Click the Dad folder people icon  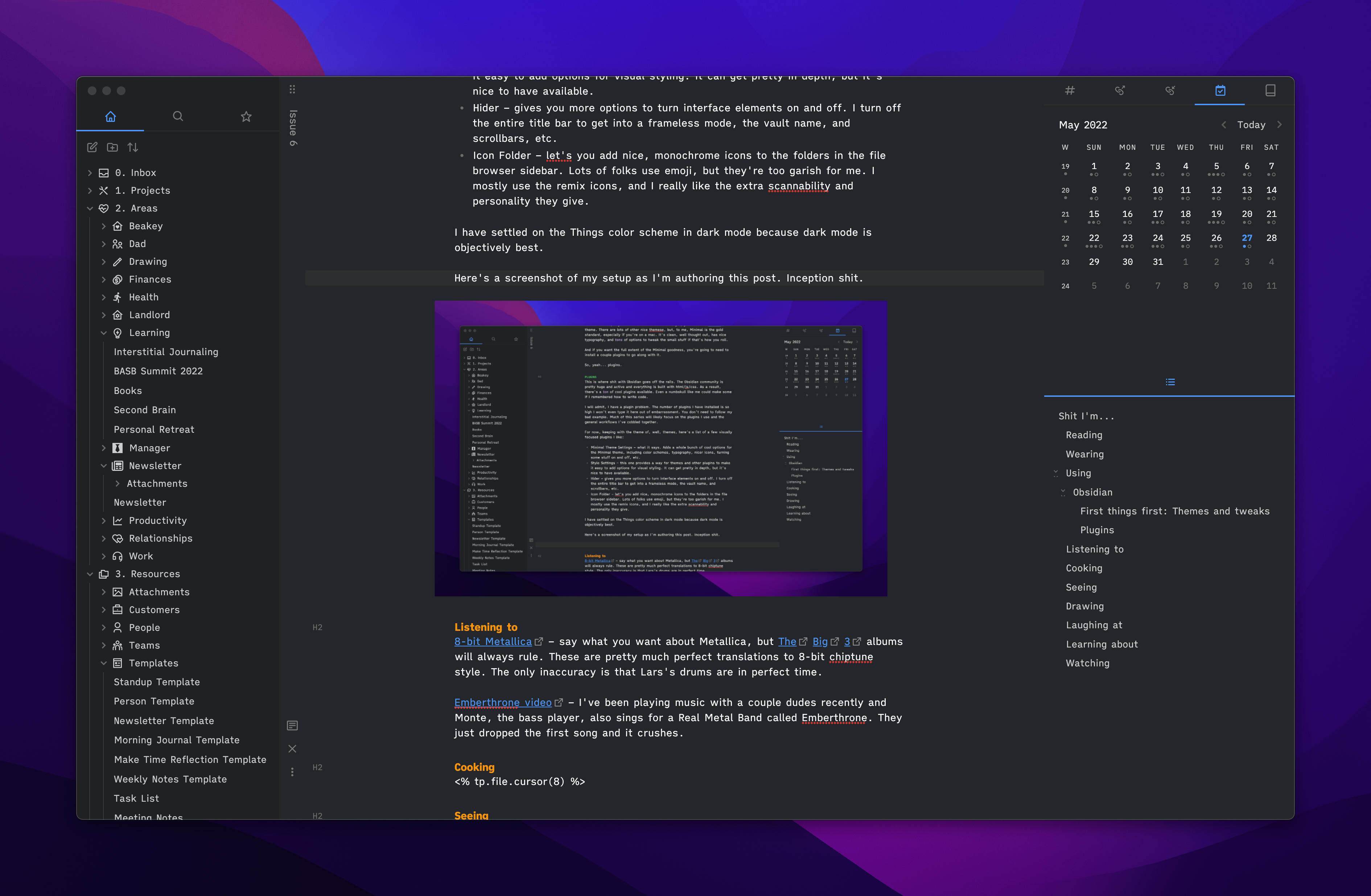coord(118,244)
